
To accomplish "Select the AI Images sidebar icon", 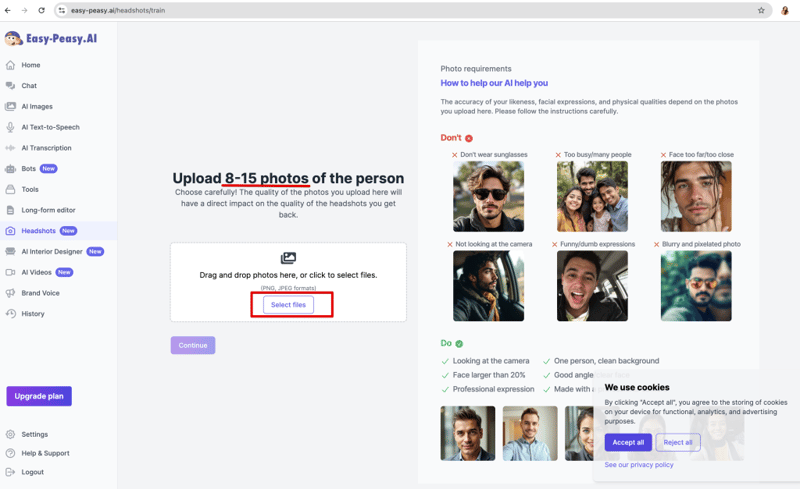I will point(11,106).
